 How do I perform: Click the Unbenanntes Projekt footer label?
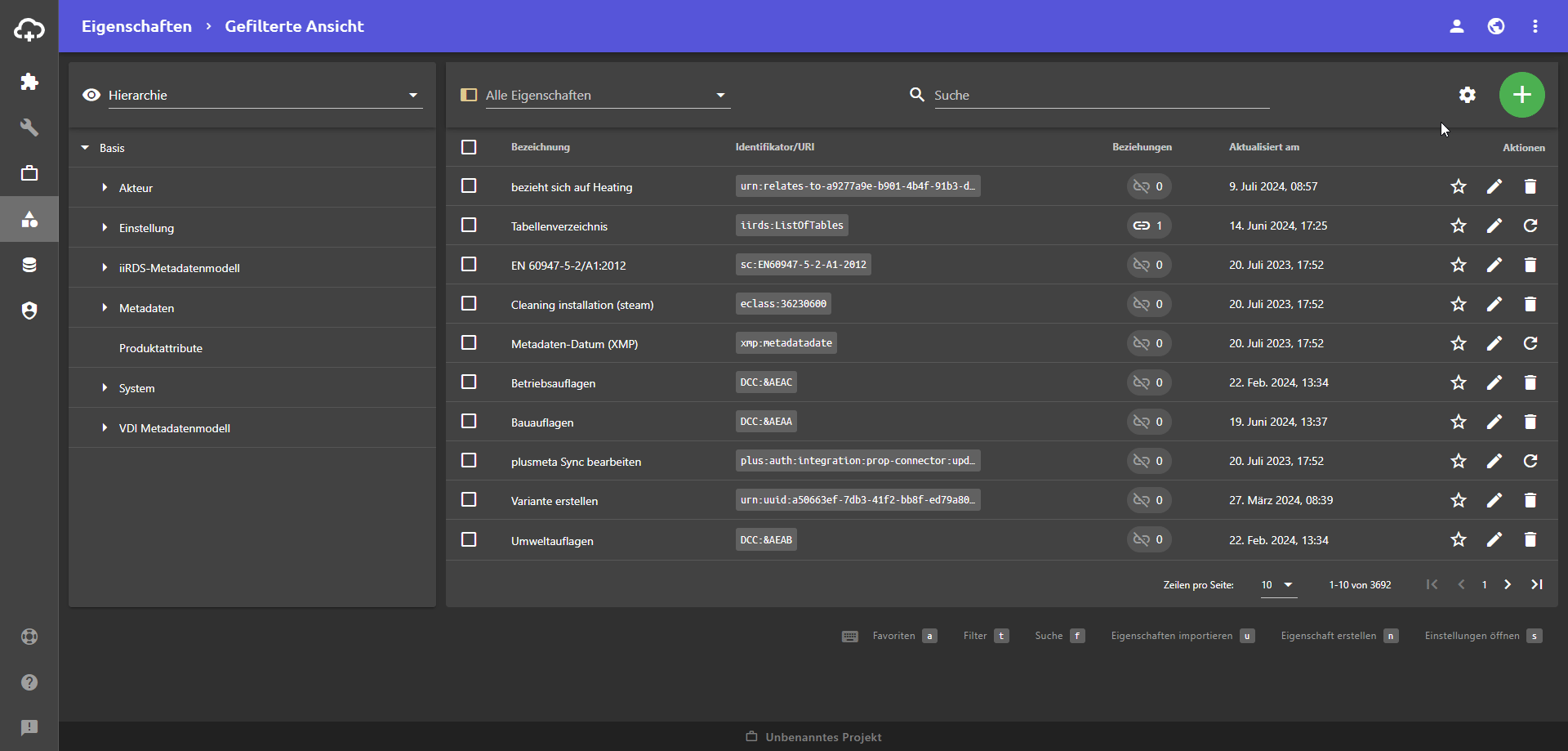click(x=823, y=737)
